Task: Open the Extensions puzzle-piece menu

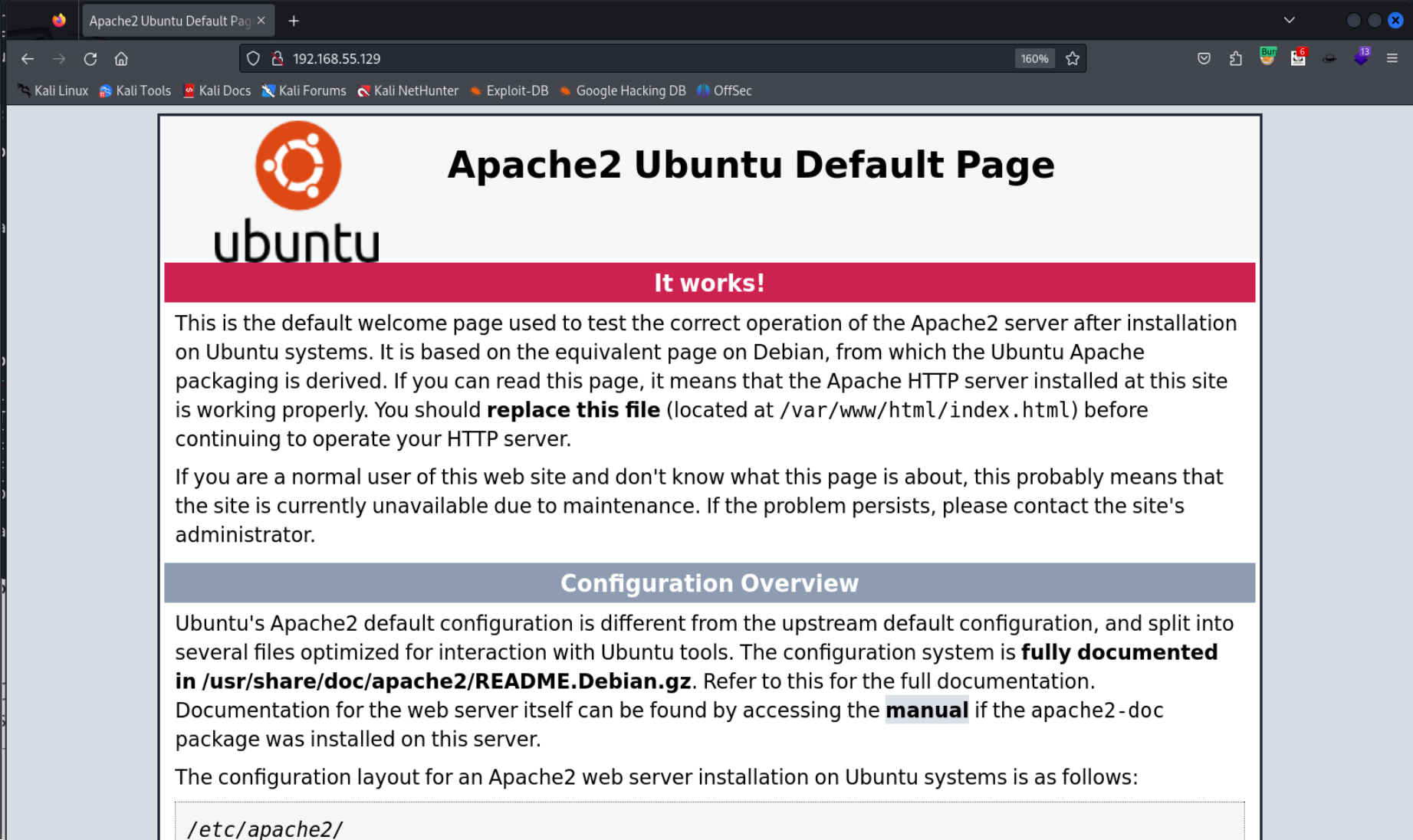Action: click(x=1235, y=58)
